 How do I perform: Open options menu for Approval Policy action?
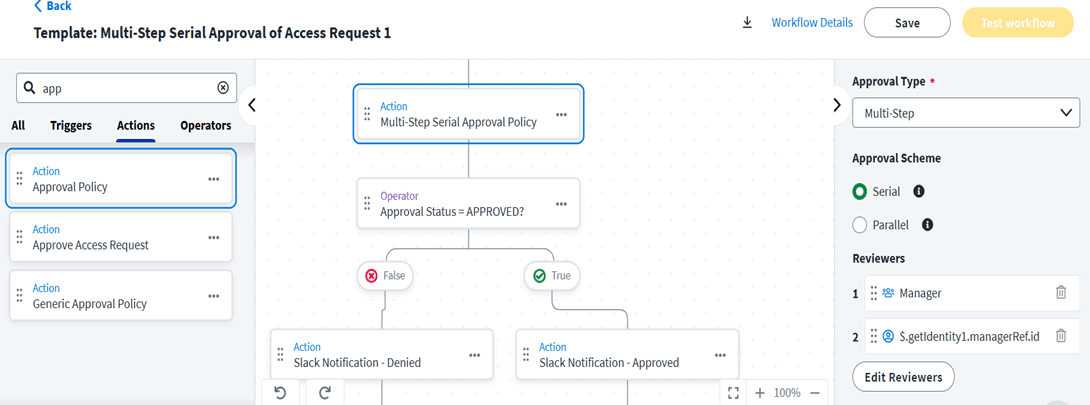point(214,179)
